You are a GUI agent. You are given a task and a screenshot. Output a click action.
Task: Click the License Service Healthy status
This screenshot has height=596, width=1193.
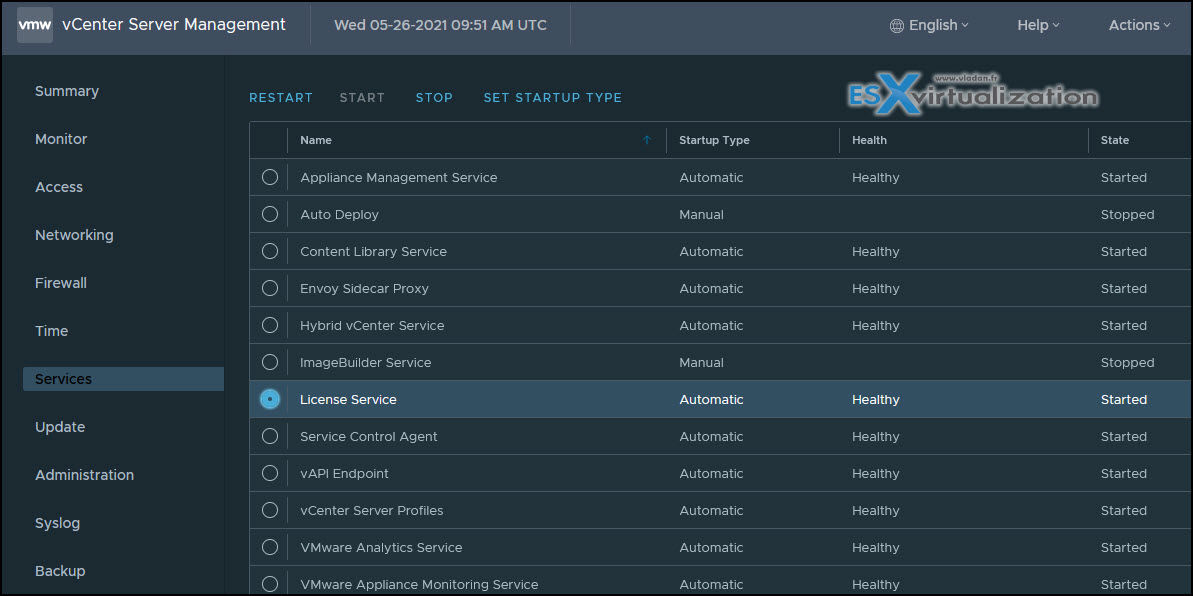click(x=876, y=400)
